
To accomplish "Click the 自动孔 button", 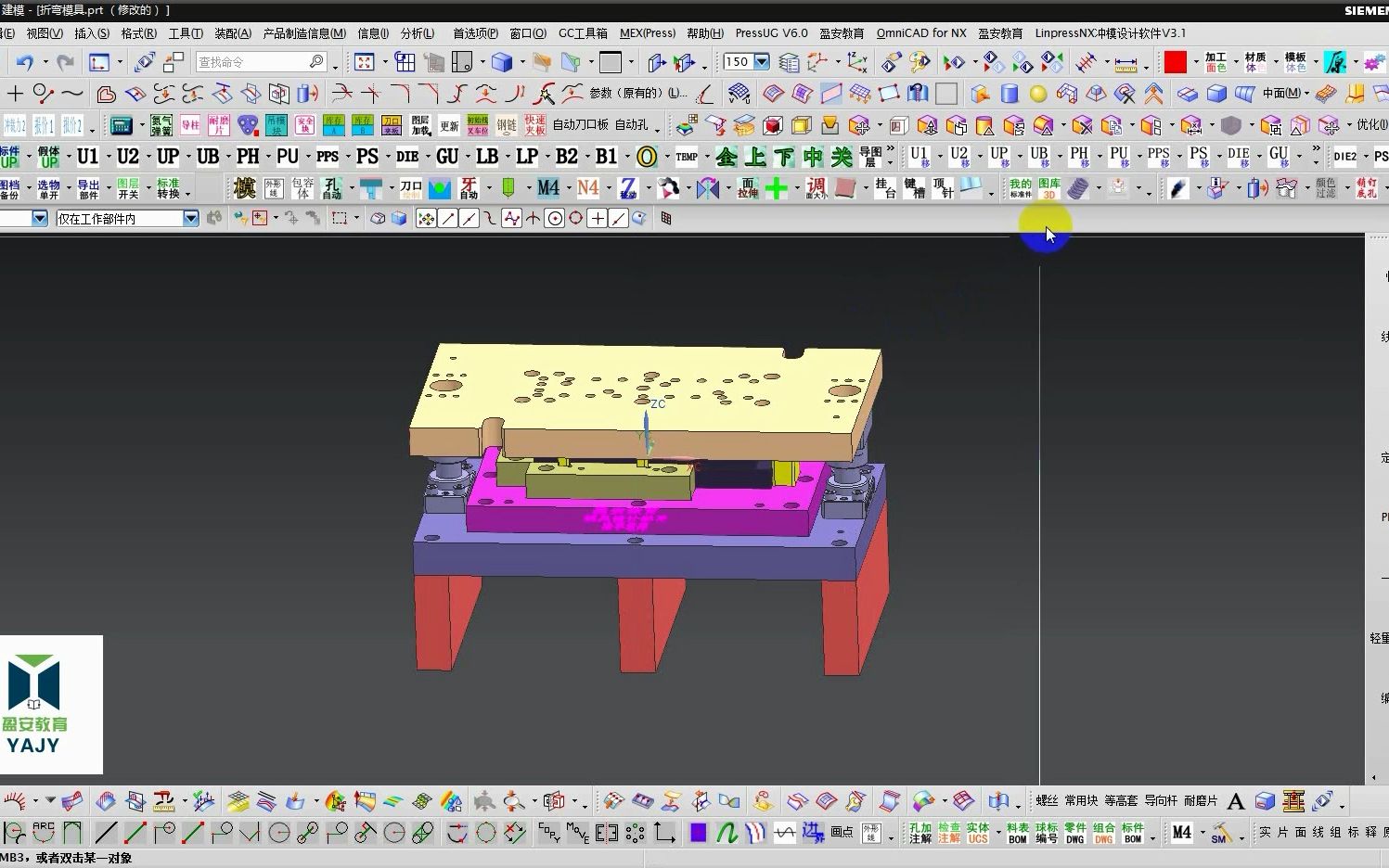I will coord(631,124).
